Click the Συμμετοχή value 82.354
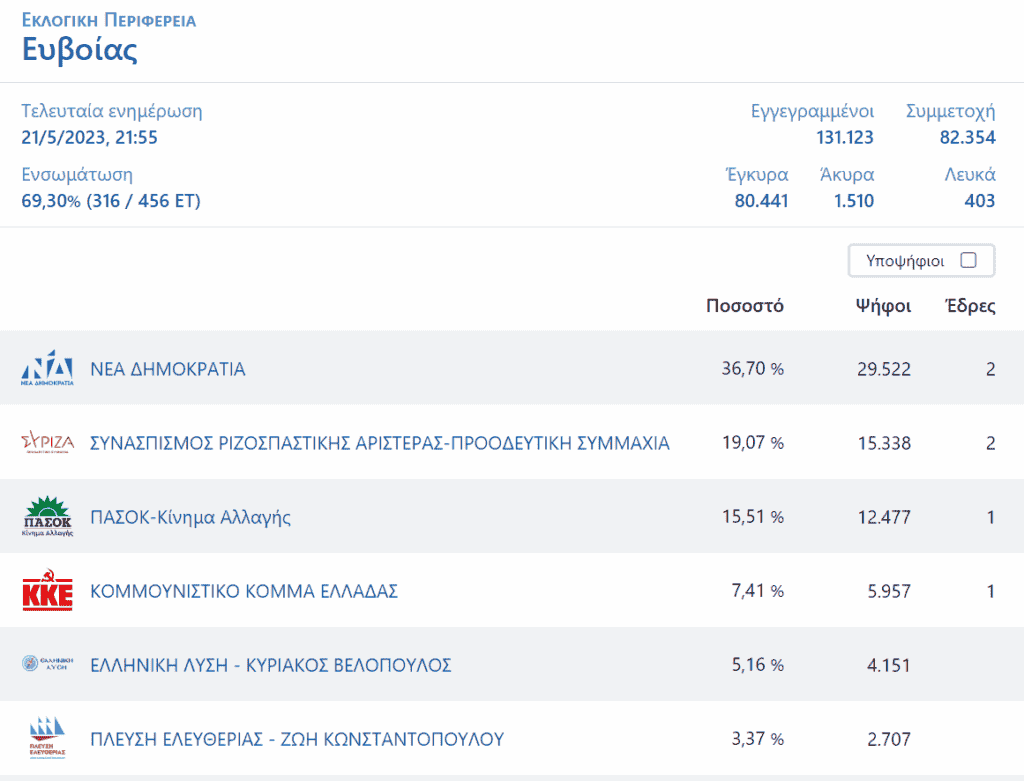 tap(967, 137)
